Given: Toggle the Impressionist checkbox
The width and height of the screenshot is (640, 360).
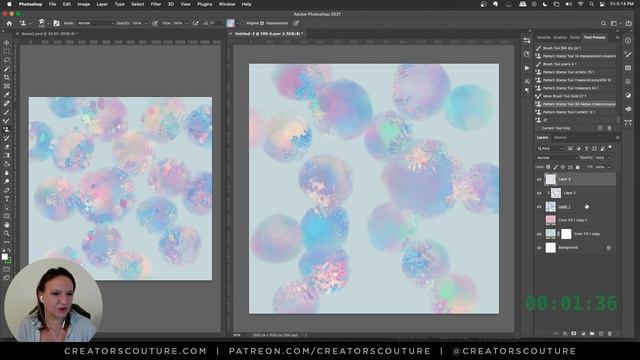Looking at the screenshot, I should [262, 23].
